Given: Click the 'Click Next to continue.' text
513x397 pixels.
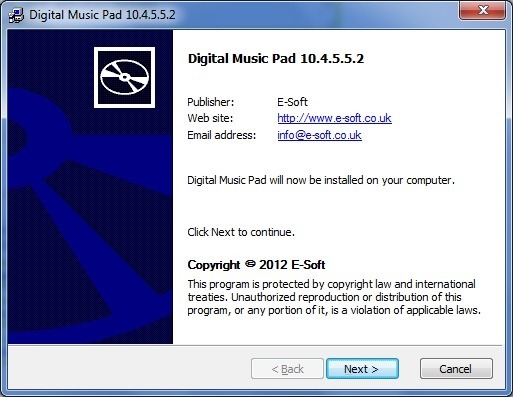Looking at the screenshot, I should pyautogui.click(x=241, y=232).
